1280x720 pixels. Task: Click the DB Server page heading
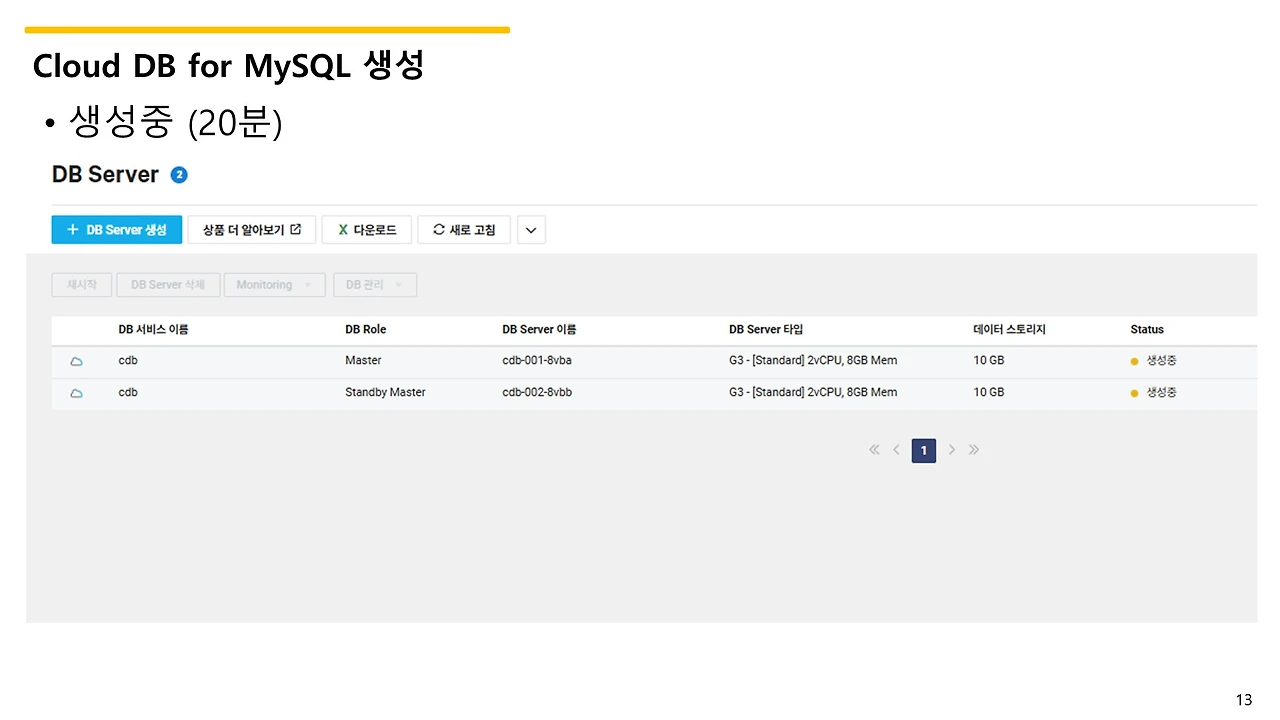coord(105,175)
